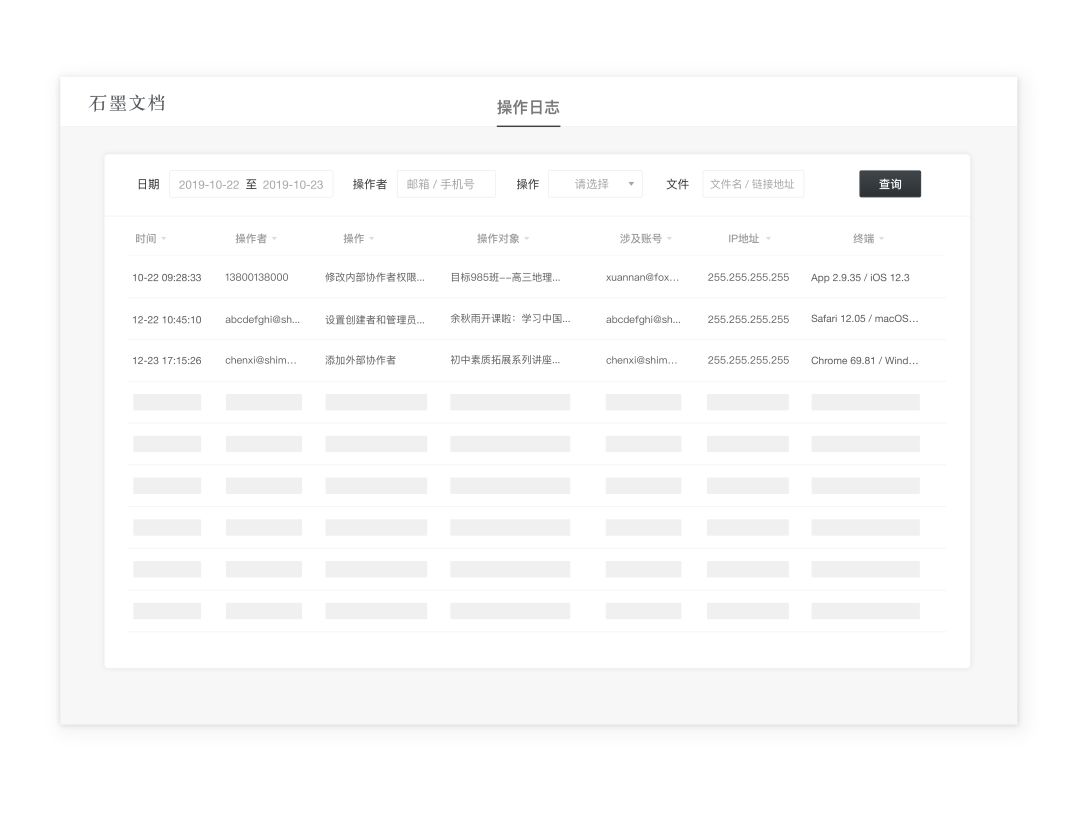Image resolution: width=1080 pixels, height=813 pixels.
Task: Sort by 涉及账号 column header
Action: pyautogui.click(x=645, y=238)
